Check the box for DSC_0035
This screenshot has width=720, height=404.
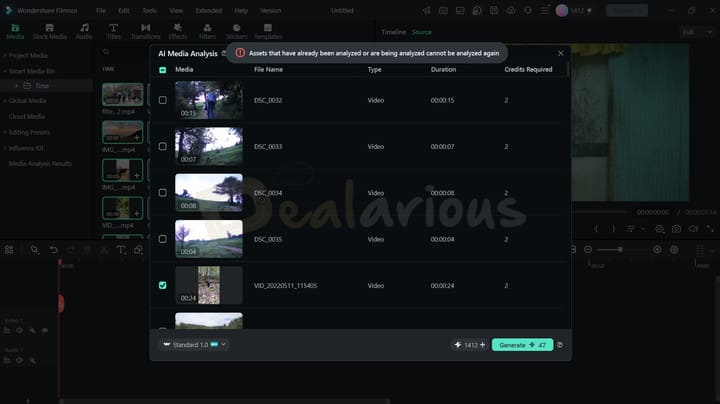(x=163, y=239)
